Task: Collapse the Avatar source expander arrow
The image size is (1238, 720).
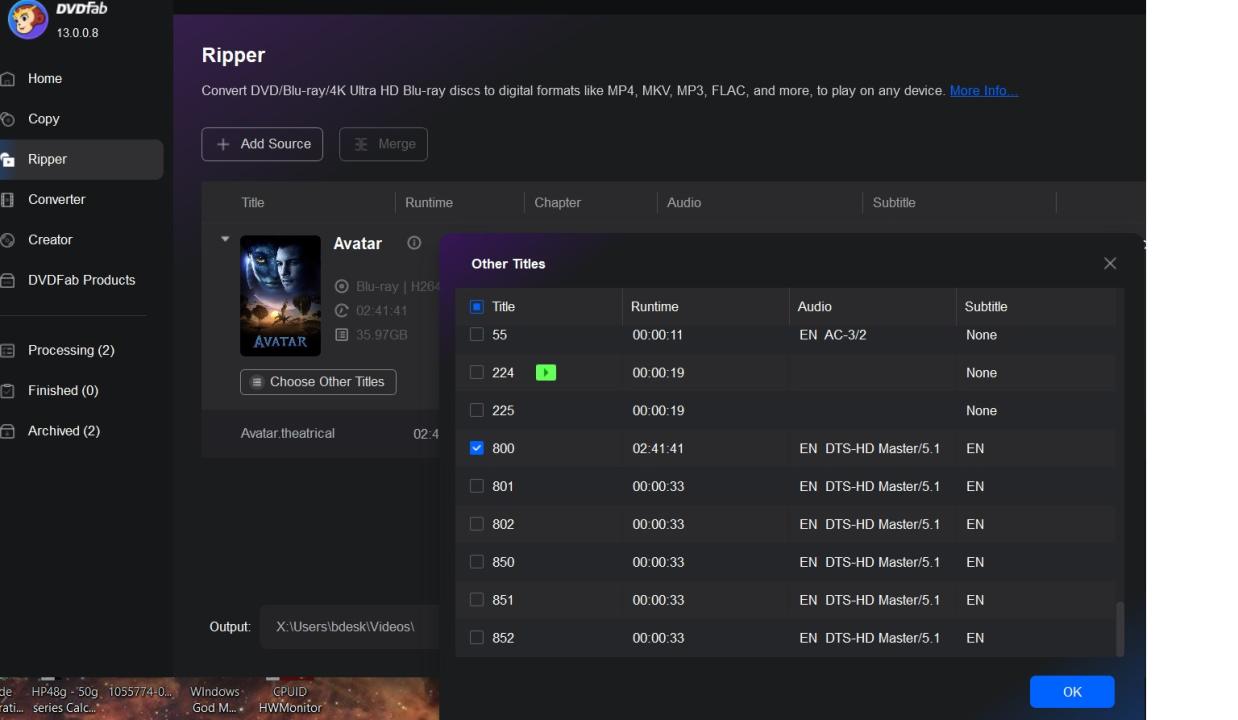Action: (225, 239)
